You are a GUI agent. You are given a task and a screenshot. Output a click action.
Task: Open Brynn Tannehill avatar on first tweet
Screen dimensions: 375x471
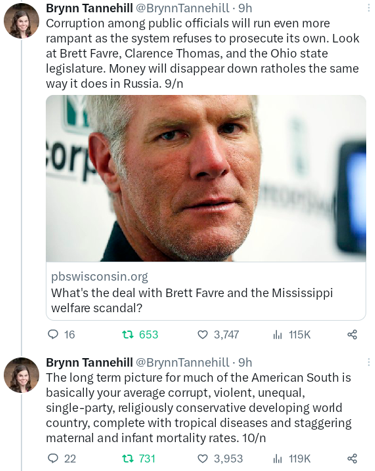click(x=21, y=21)
